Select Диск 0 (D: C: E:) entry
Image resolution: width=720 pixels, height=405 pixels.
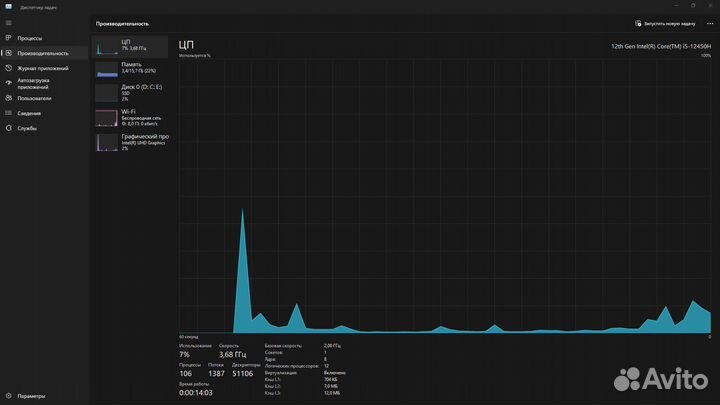pos(131,92)
